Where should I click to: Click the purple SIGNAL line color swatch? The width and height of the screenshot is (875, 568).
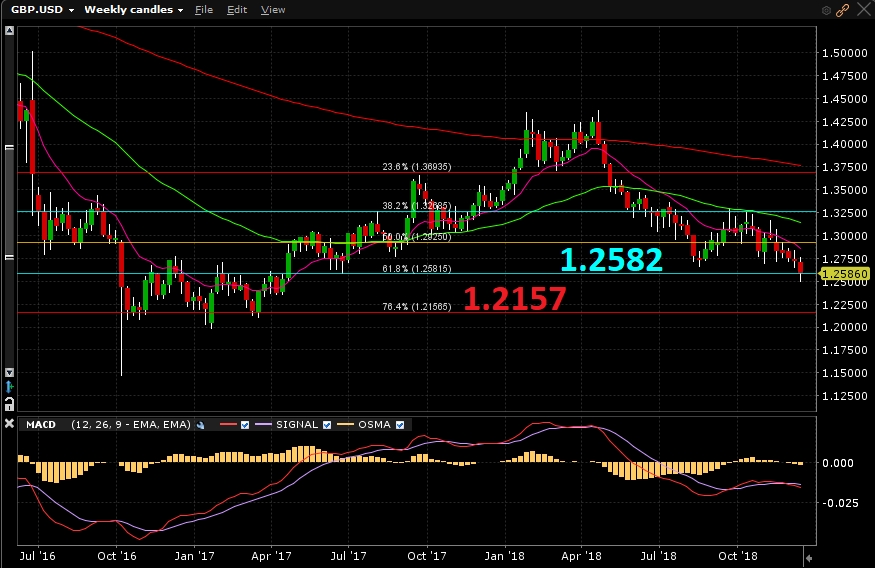tap(263, 425)
